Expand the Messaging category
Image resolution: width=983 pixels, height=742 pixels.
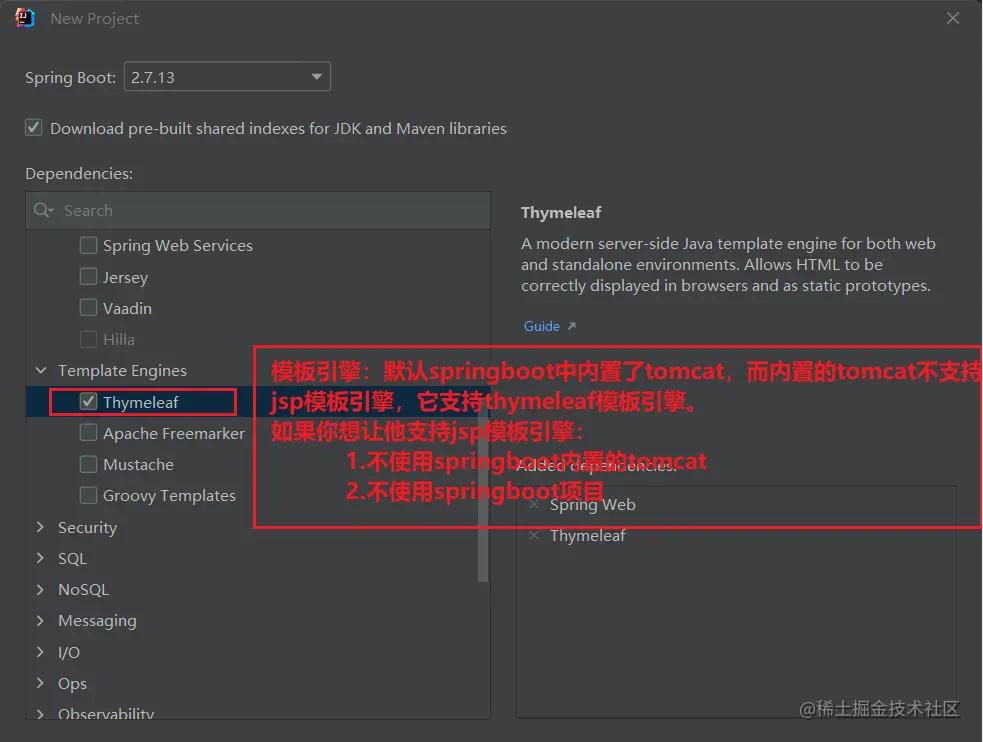[41, 620]
